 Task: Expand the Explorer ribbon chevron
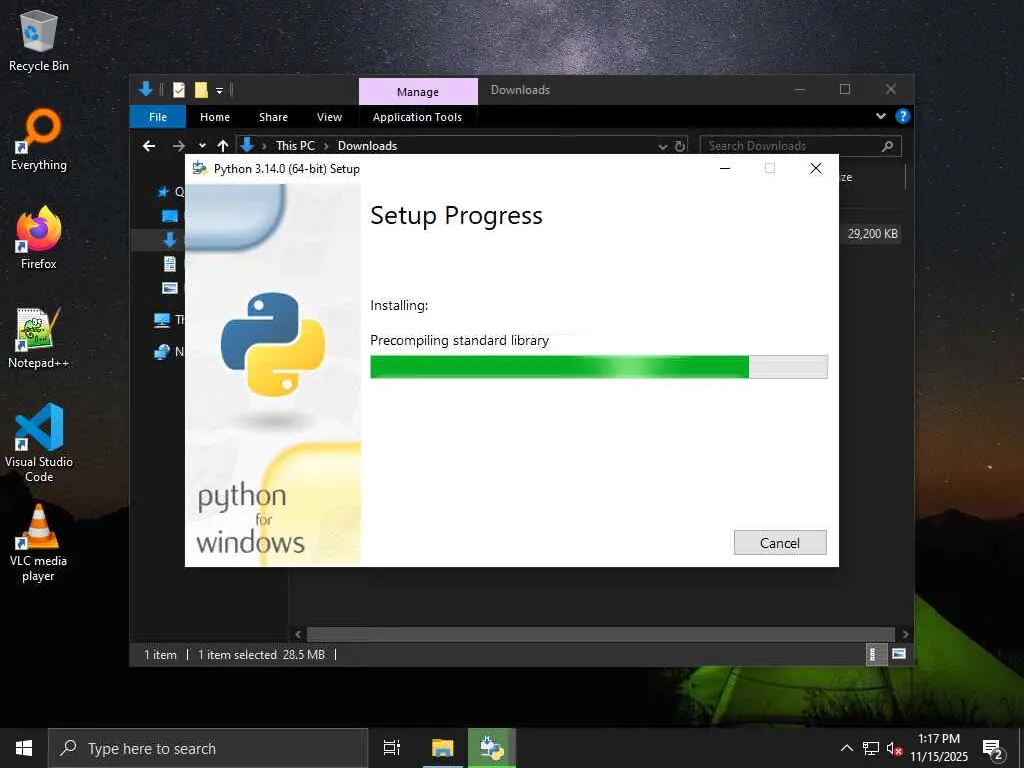[880, 116]
